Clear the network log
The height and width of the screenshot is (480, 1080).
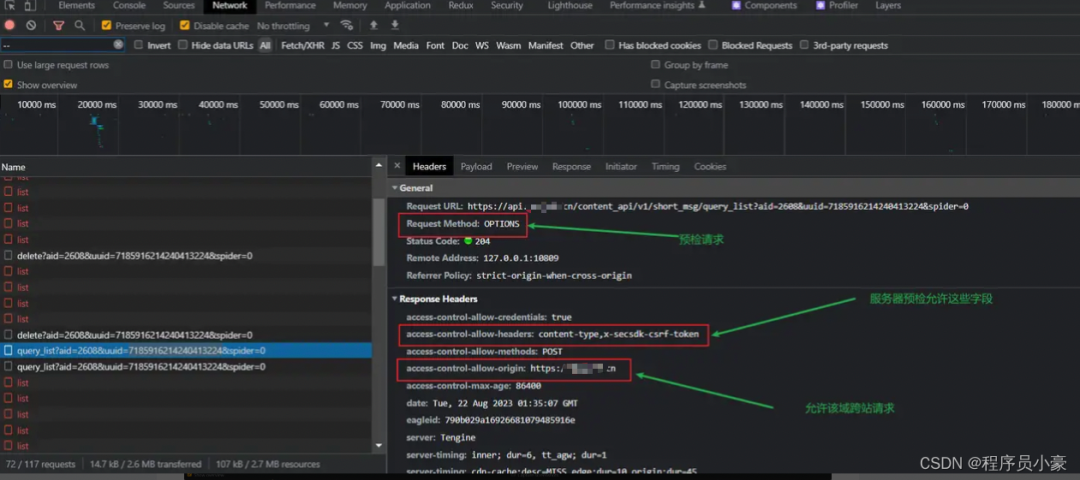pos(31,25)
